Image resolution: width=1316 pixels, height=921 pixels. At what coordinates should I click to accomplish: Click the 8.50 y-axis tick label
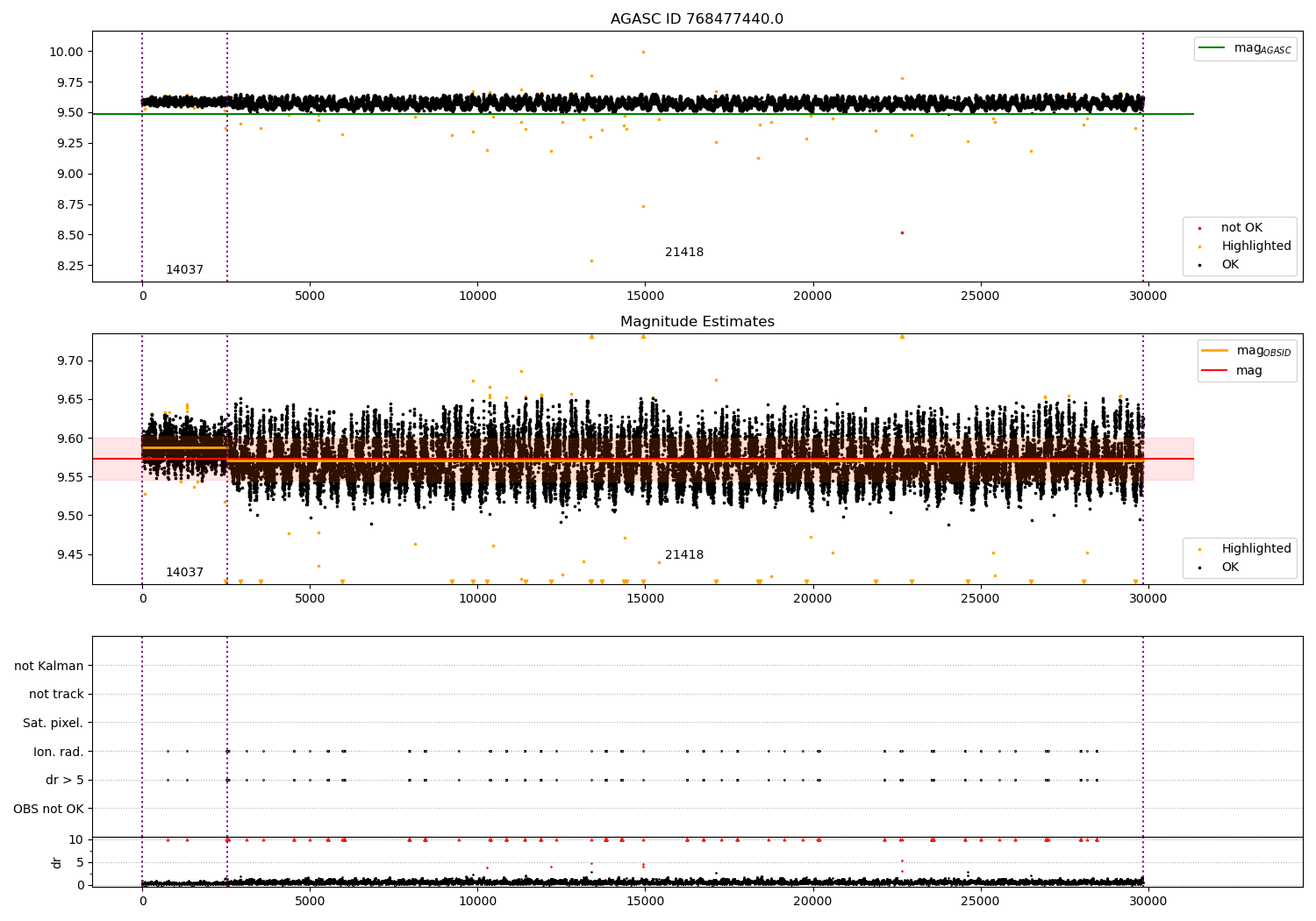69,235
